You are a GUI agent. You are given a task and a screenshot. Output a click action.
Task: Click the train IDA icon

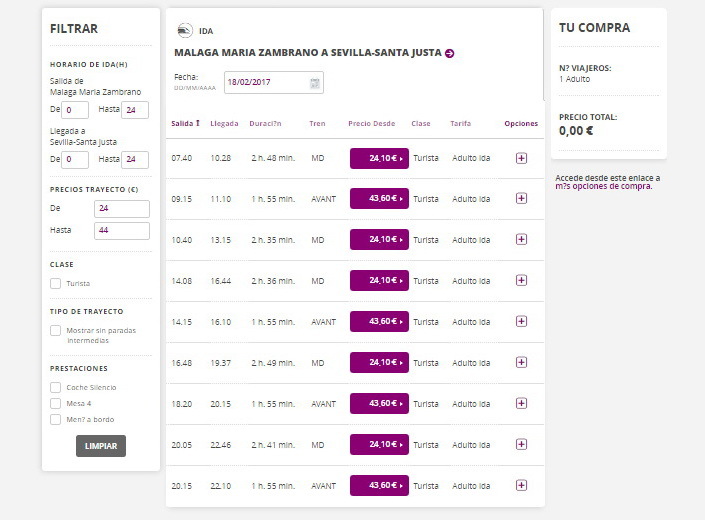click(x=185, y=30)
